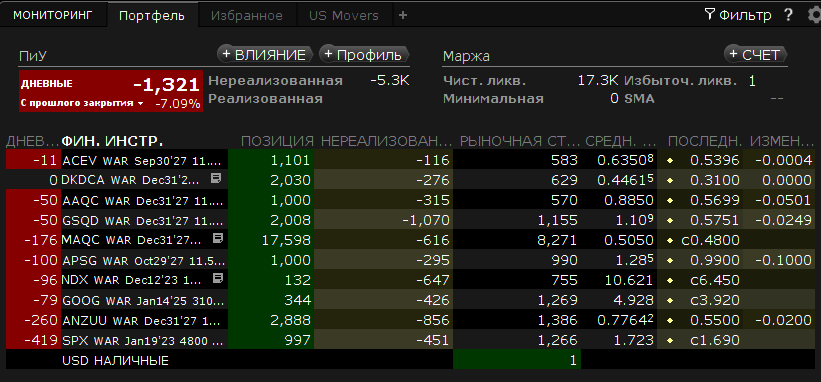The image size is (821, 382).
Task: Switch to the МОНИТОРИНГ tab
Action: point(52,15)
